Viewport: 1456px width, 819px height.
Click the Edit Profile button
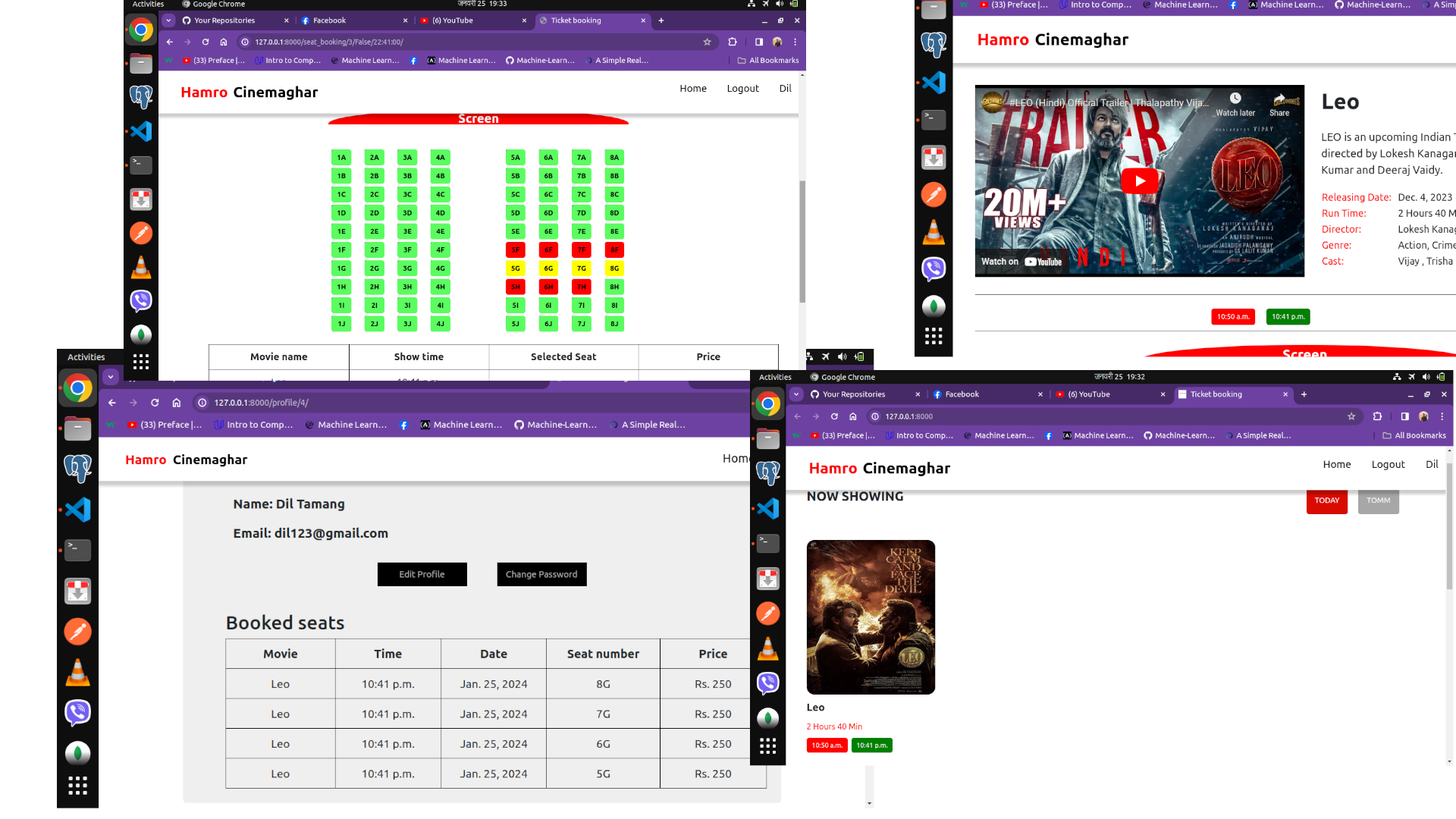tap(422, 574)
